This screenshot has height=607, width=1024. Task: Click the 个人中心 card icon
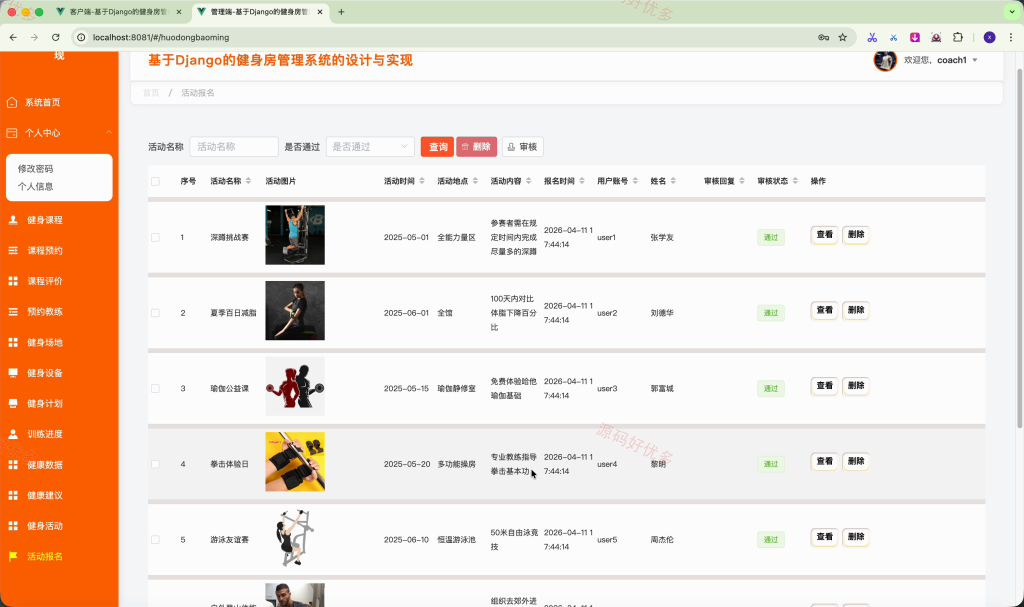tap(12, 133)
